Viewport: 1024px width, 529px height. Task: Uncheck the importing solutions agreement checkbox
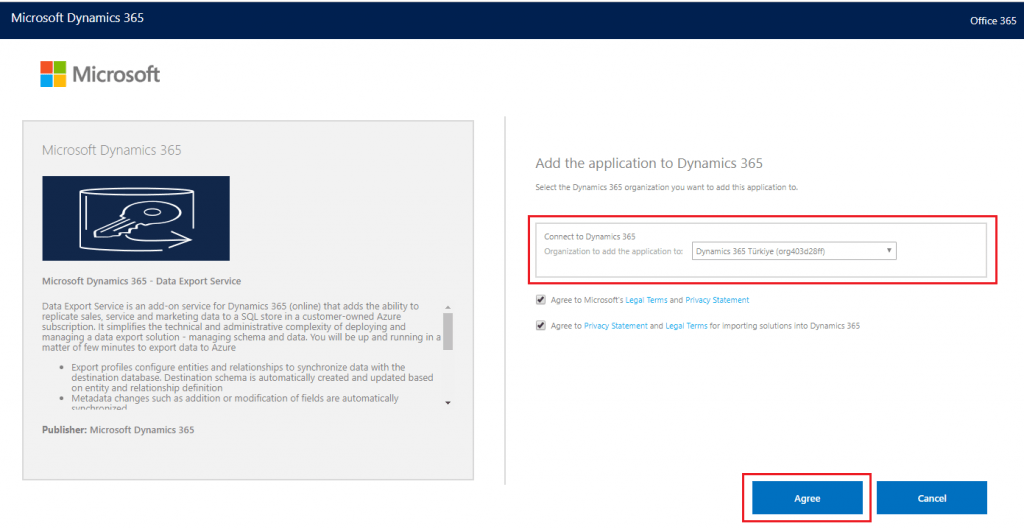tap(540, 325)
